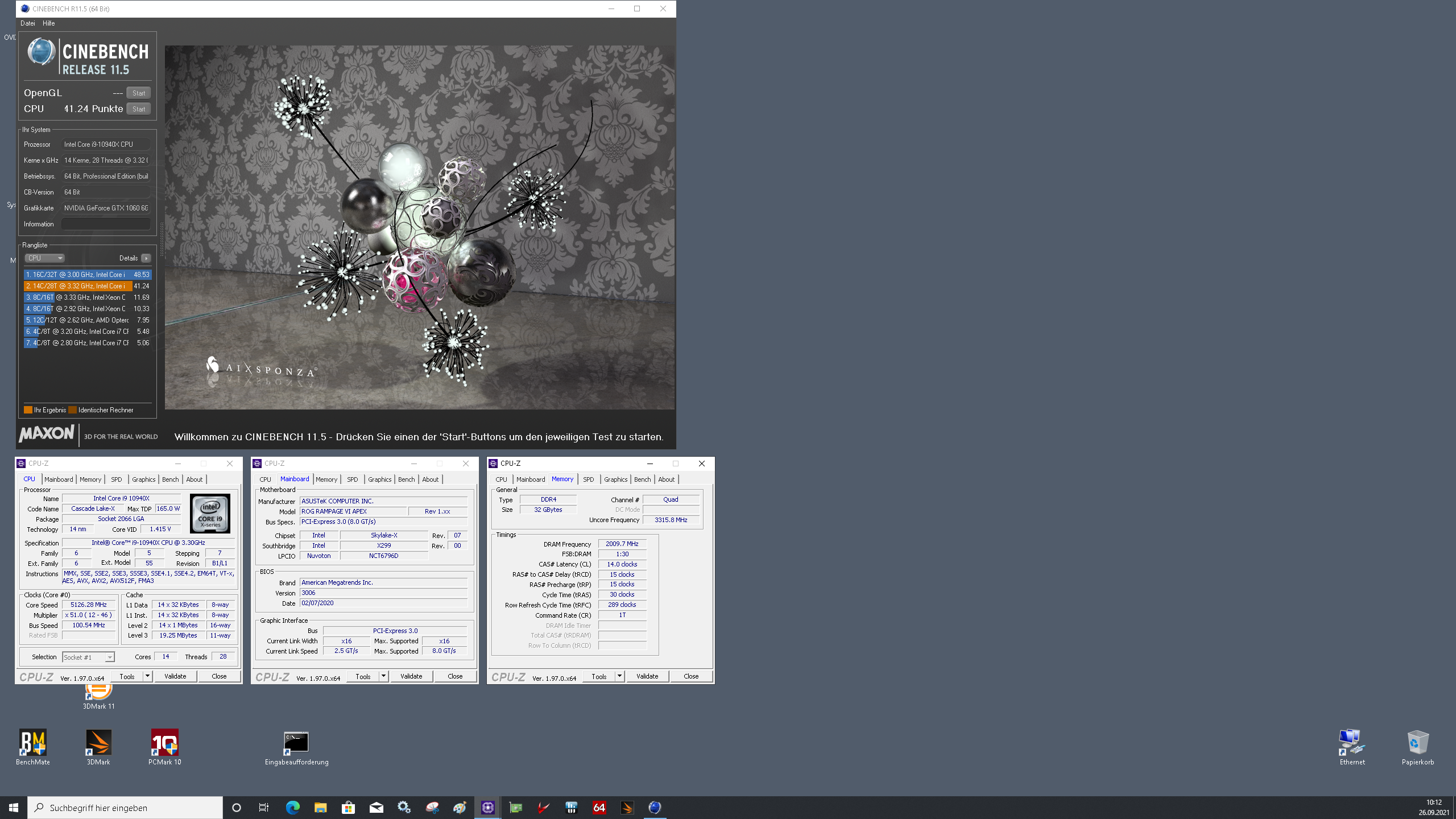The width and height of the screenshot is (1456, 819).
Task: Open the Papierkorb recycle bin
Action: click(1417, 747)
